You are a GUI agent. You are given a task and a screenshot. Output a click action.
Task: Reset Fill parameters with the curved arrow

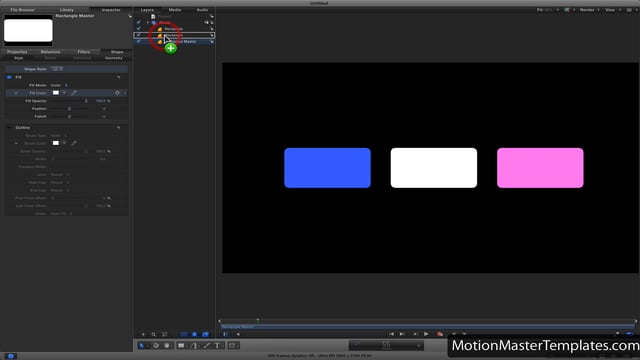[x=118, y=77]
